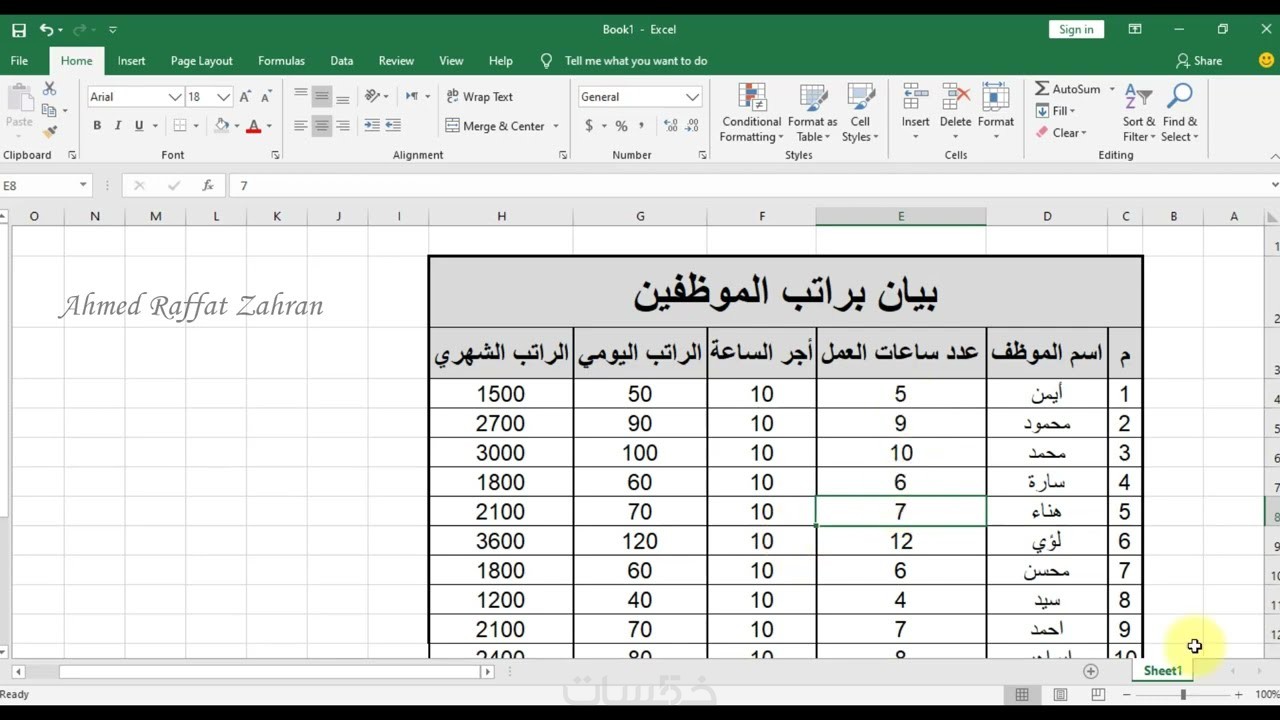Increase font size with the large A icon

pyautogui.click(x=245, y=97)
